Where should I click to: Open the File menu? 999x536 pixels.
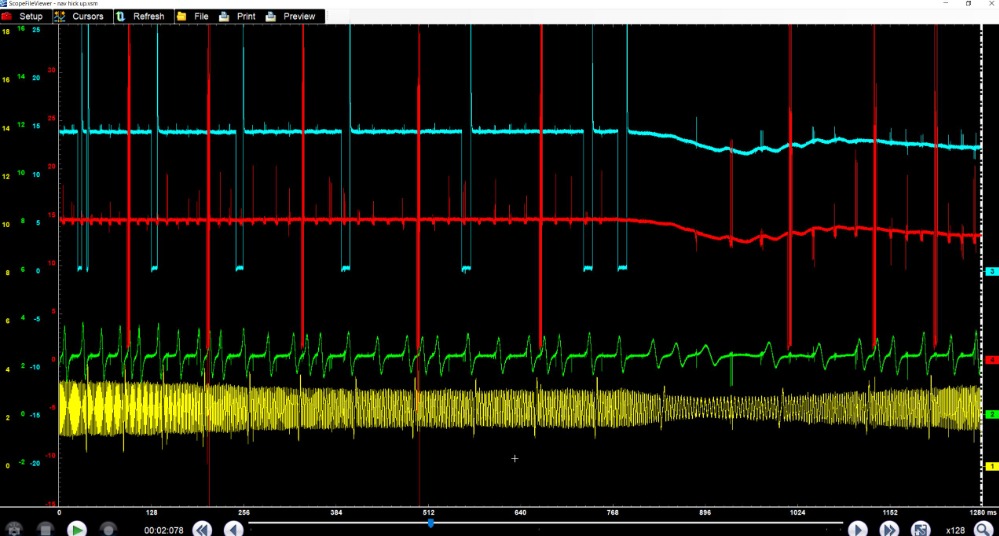coord(193,16)
